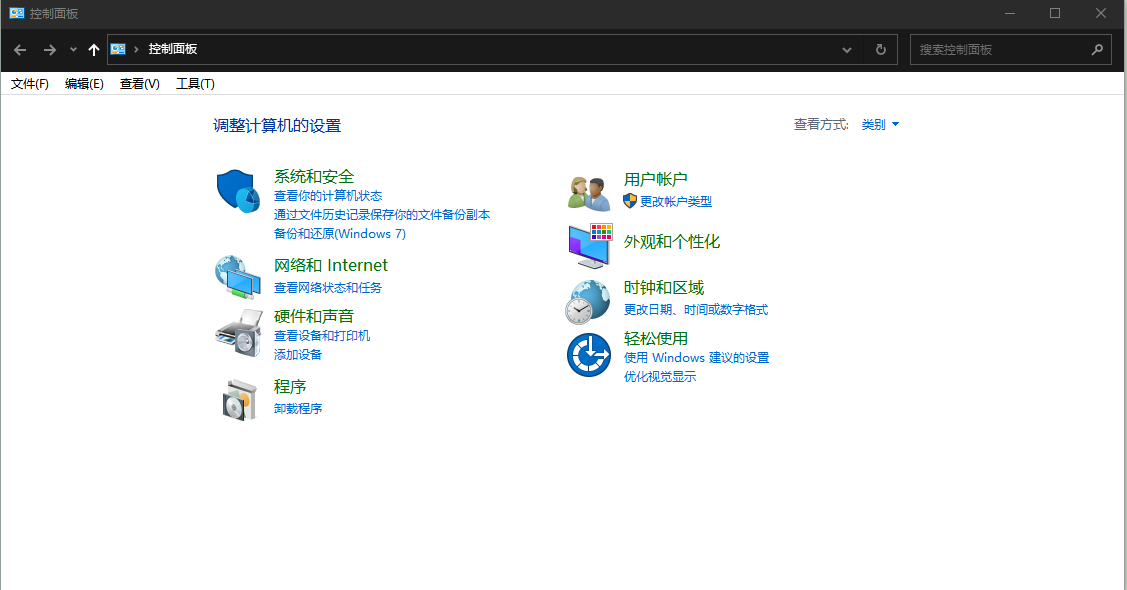
Task: Open the 系统和安全 shield icon
Action: [238, 191]
